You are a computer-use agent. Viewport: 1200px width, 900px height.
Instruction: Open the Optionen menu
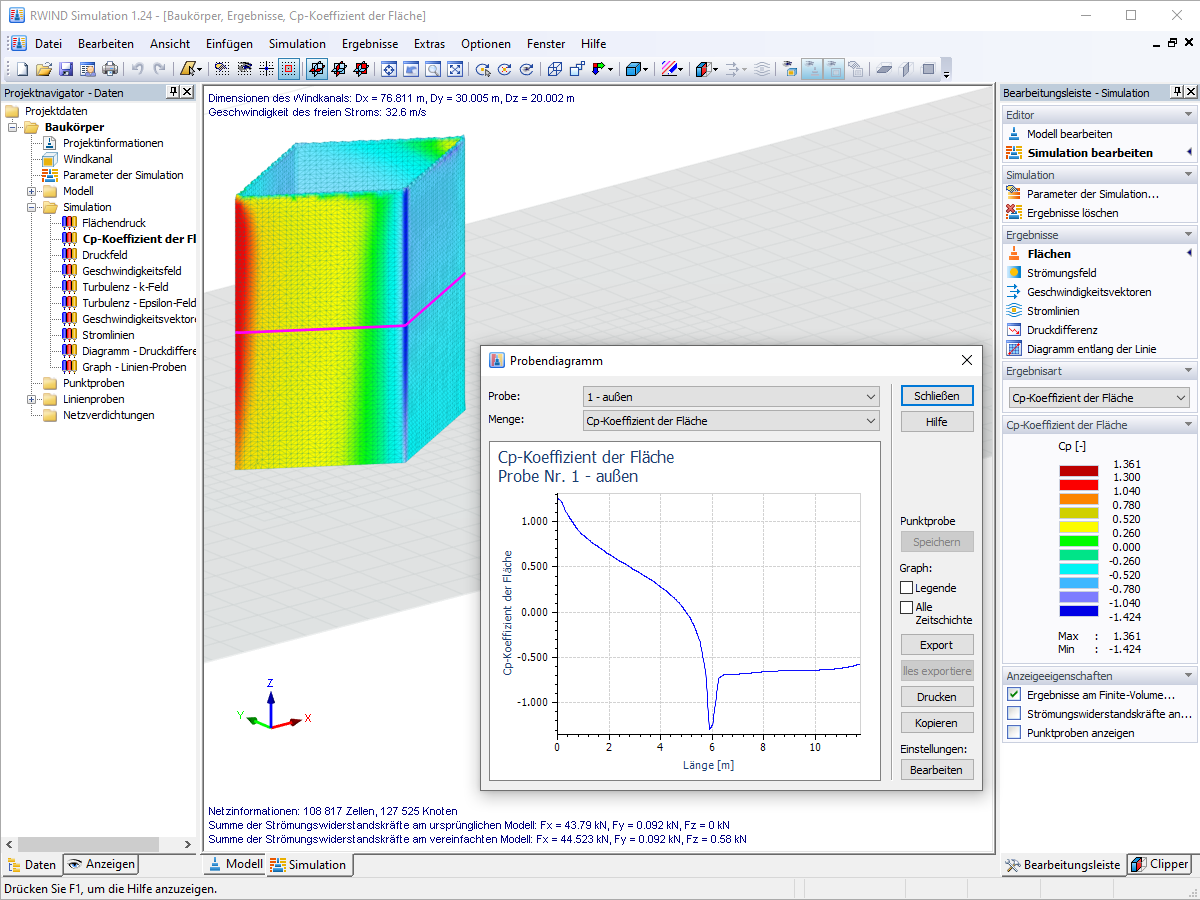click(x=486, y=44)
